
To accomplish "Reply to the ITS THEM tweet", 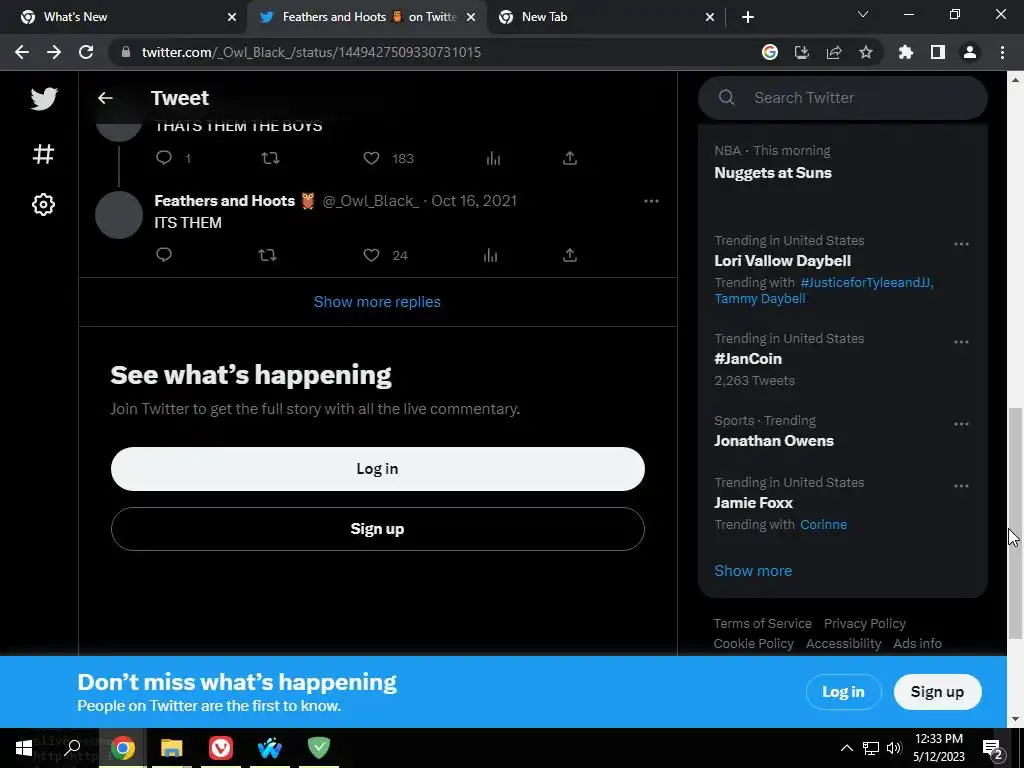I will (164, 255).
